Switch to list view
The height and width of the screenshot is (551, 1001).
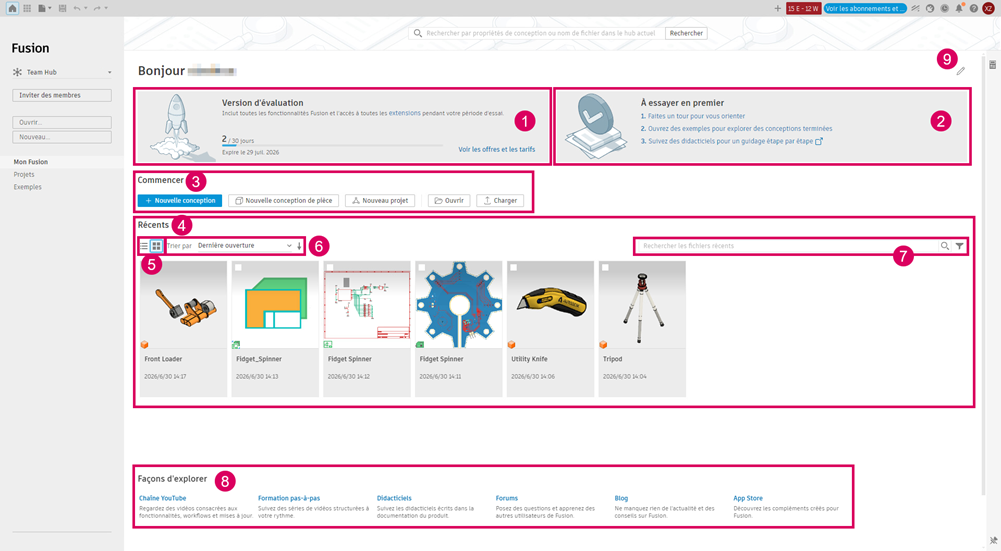pyautogui.click(x=144, y=246)
